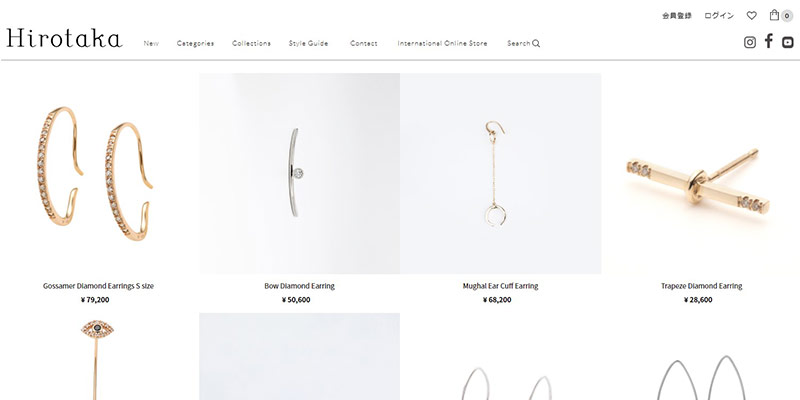
Task: Open the wishlist heart icon
Action: point(752,16)
